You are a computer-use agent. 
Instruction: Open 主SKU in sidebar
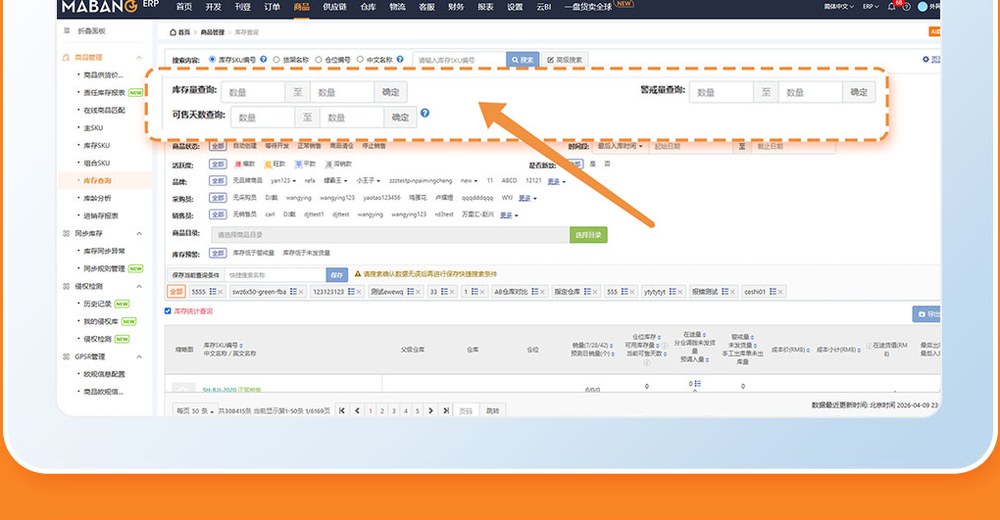pos(93,128)
